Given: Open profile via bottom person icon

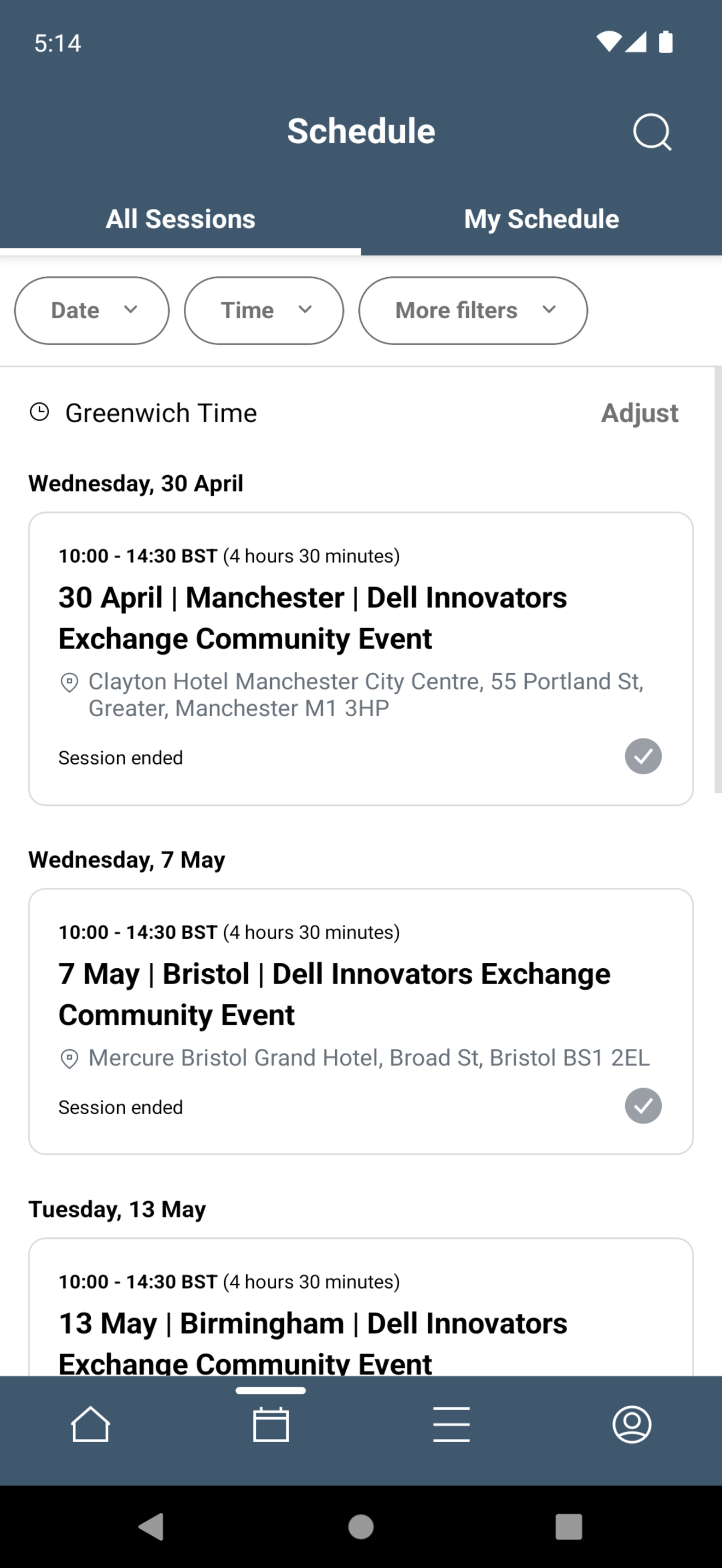Looking at the screenshot, I should [632, 1424].
